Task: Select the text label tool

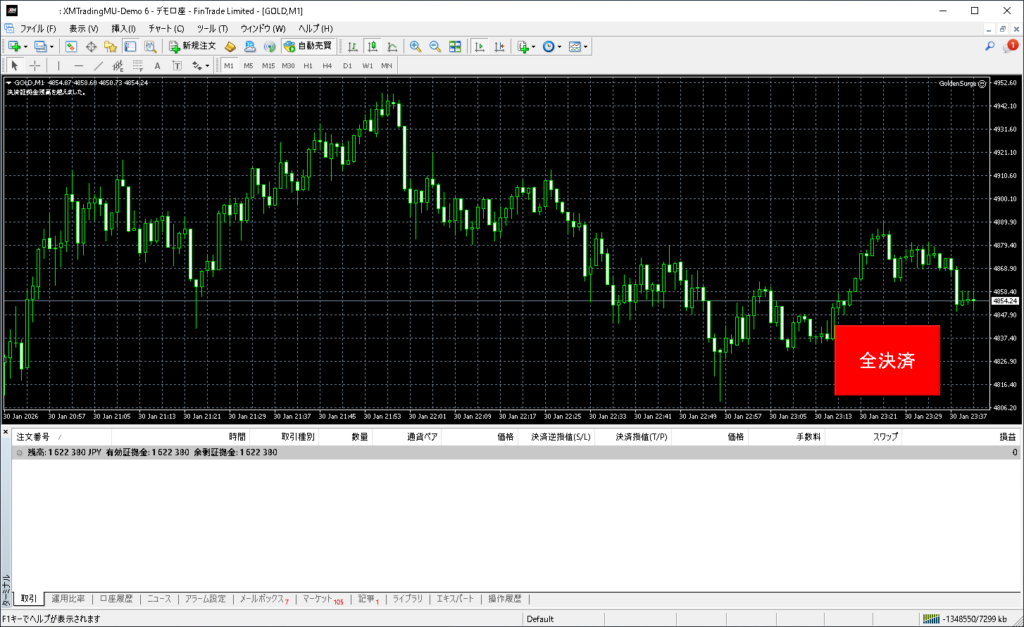Action: click(x=156, y=65)
